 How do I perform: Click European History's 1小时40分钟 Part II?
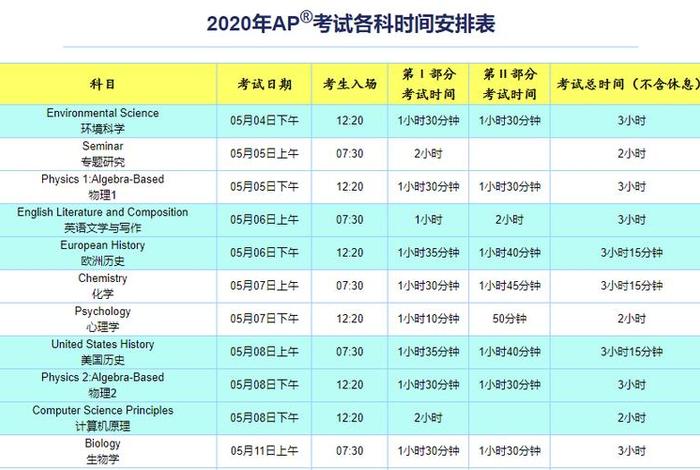509,253
